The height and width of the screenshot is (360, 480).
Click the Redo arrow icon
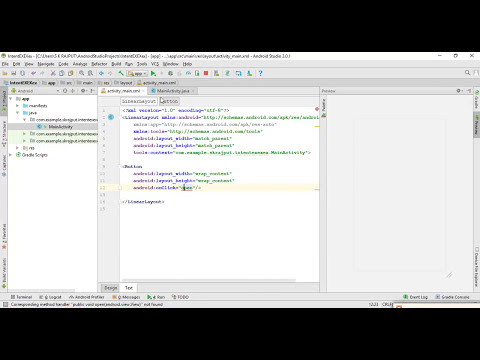[42, 73]
